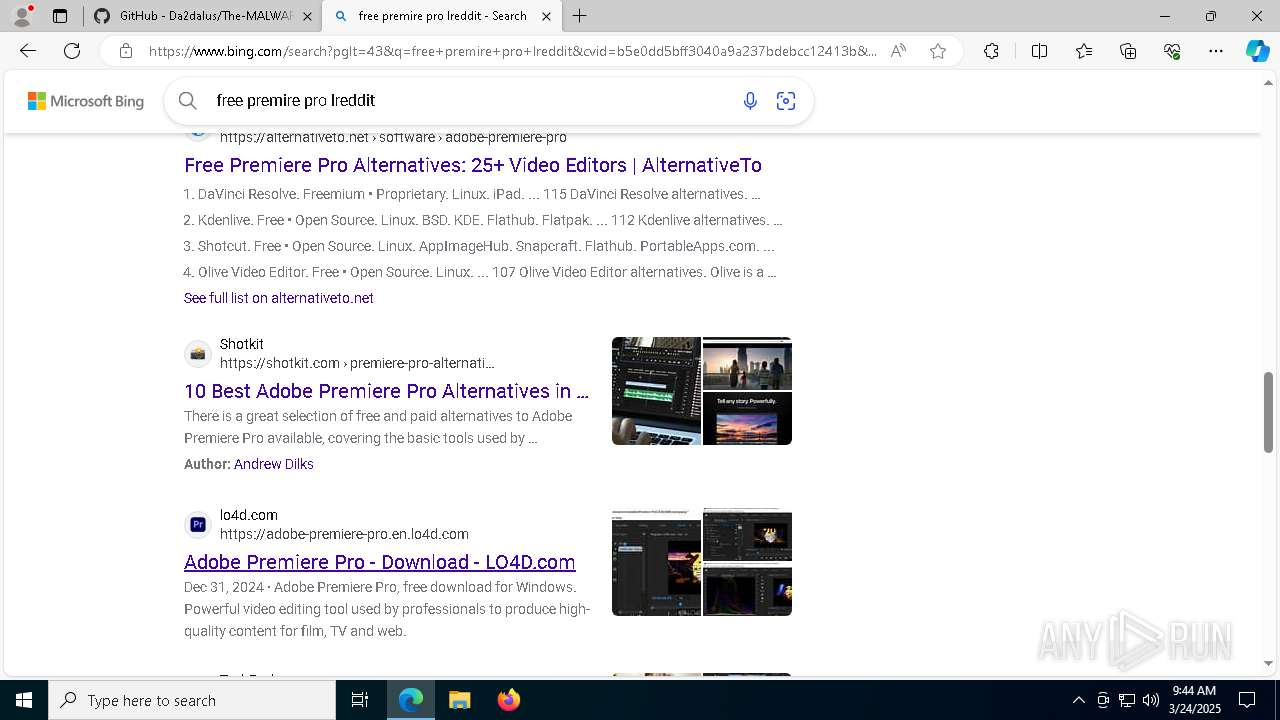Image resolution: width=1280 pixels, height=720 pixels.
Task: Open Free Premiere Pro Alternatives AlternativeTo result
Action: [x=473, y=165]
